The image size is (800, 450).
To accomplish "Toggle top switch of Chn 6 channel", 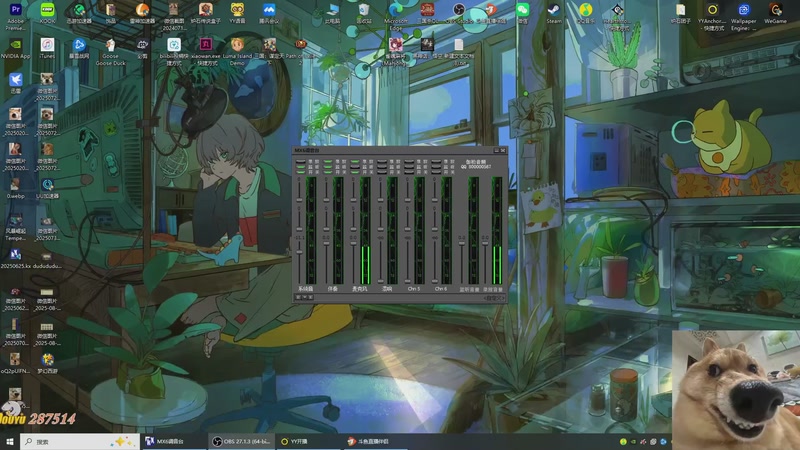I will tap(436, 162).
